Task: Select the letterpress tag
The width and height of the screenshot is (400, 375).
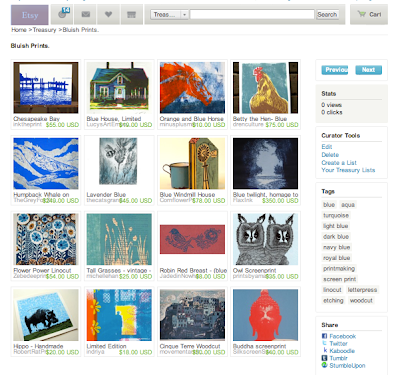Action: (362, 290)
